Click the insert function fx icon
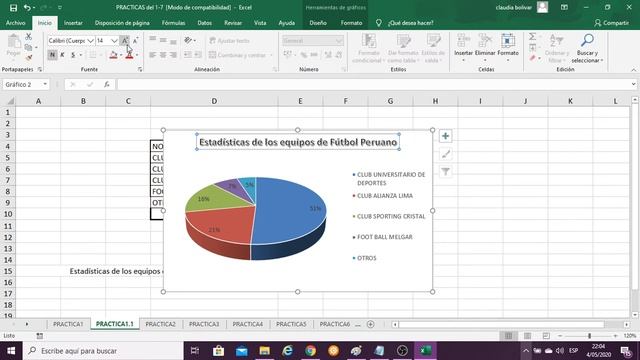 107,84
